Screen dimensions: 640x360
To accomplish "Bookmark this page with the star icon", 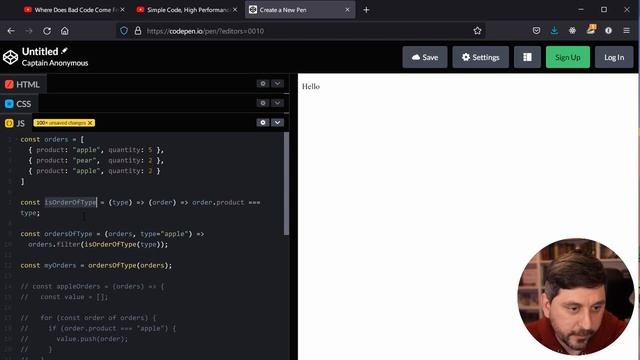I will tap(477, 31).
